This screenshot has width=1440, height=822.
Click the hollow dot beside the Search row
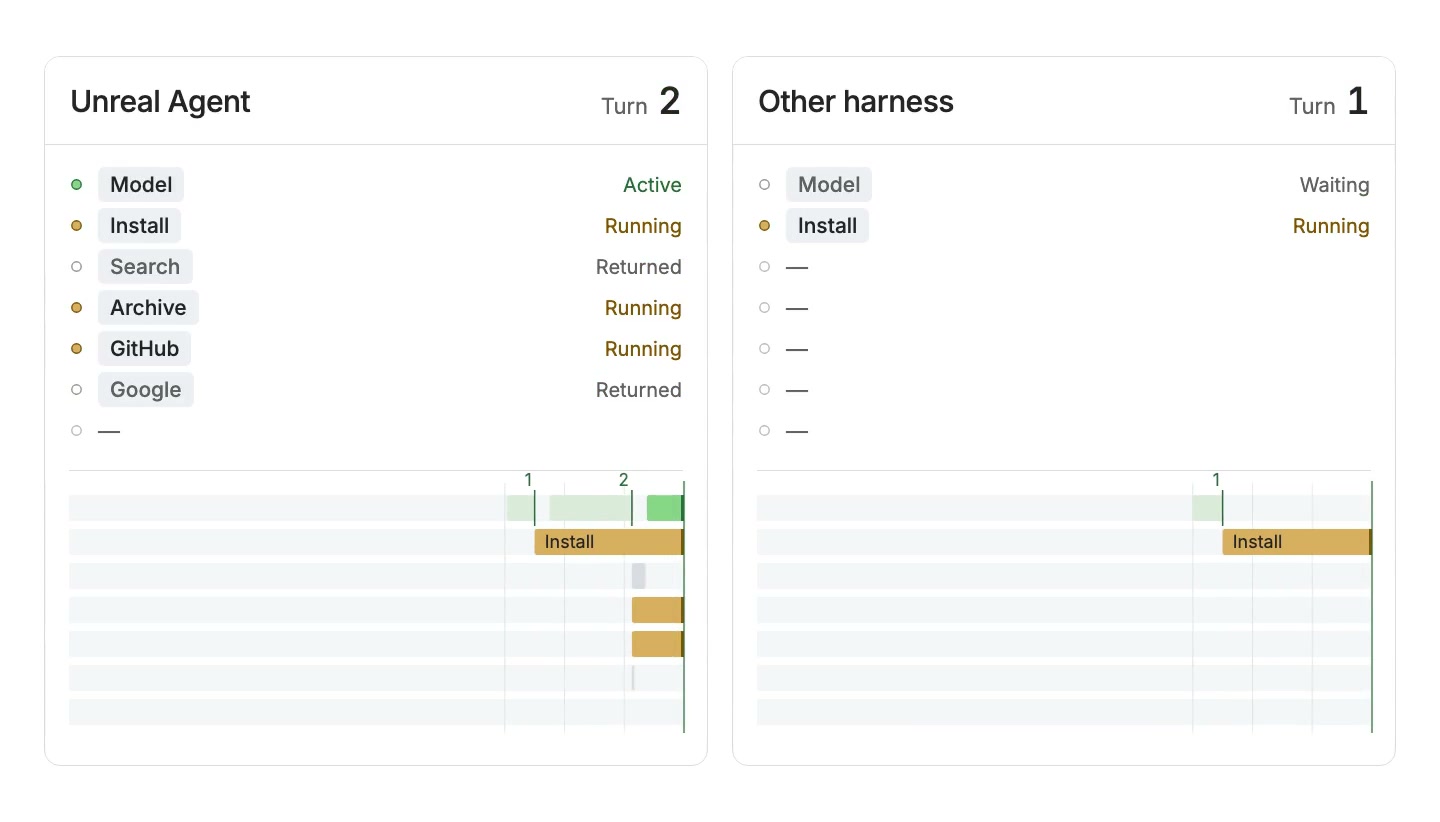pos(76,267)
